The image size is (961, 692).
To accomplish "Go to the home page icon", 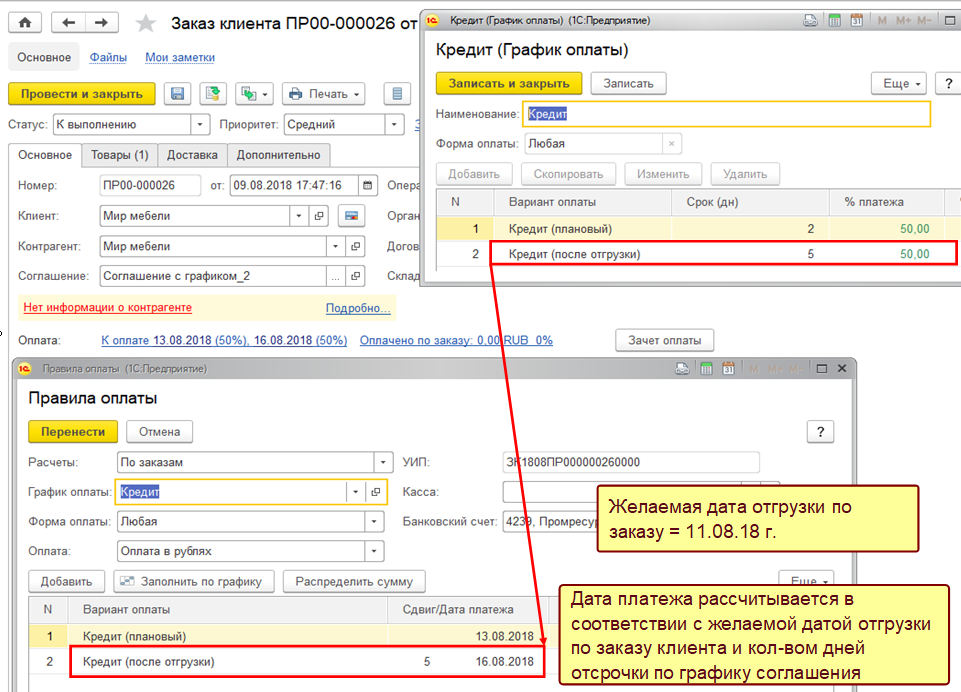I will [x=25, y=23].
